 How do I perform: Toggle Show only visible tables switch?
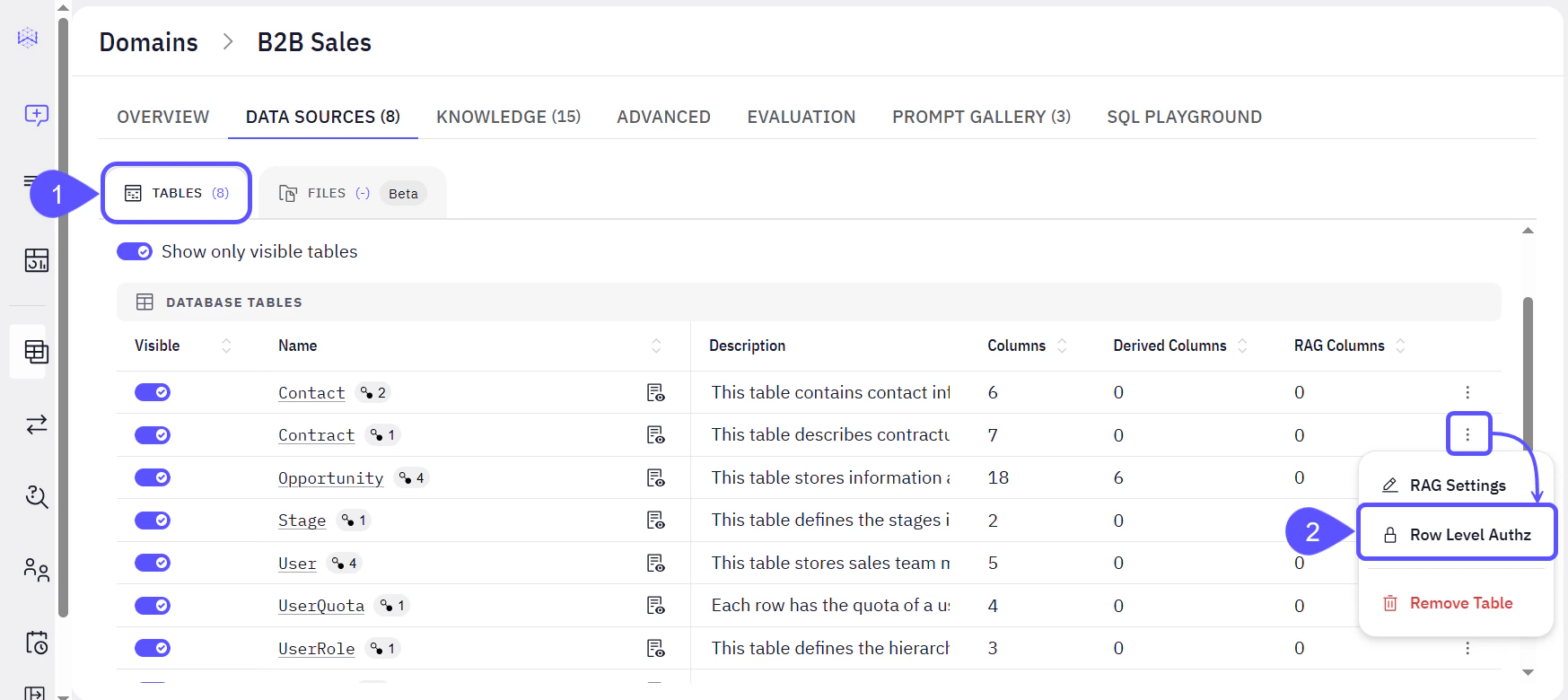pos(135,251)
